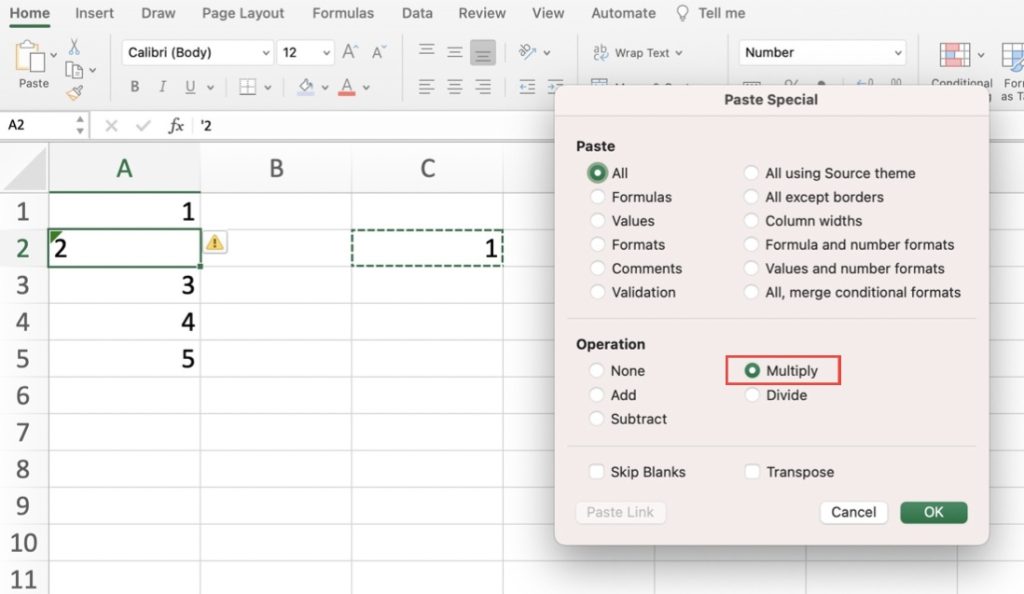Viewport: 1024px width, 594px height.
Task: Expand the Wrap Text dropdown arrow
Action: click(679, 53)
